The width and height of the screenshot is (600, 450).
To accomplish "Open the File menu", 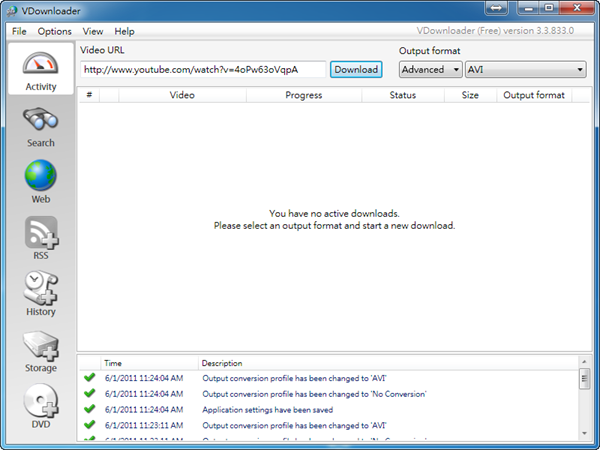I will point(19,31).
